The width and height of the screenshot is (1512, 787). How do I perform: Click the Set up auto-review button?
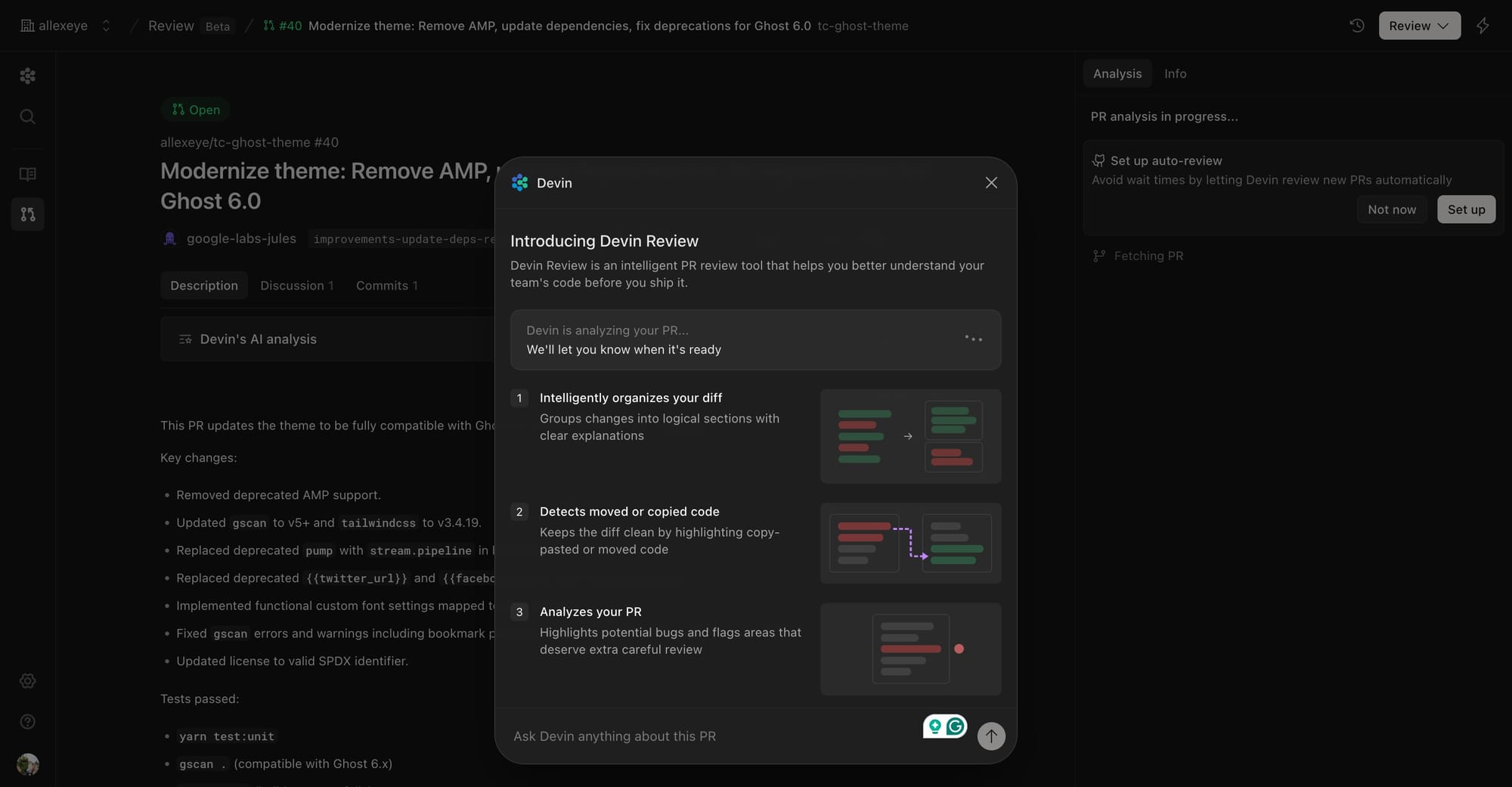coord(1466,209)
